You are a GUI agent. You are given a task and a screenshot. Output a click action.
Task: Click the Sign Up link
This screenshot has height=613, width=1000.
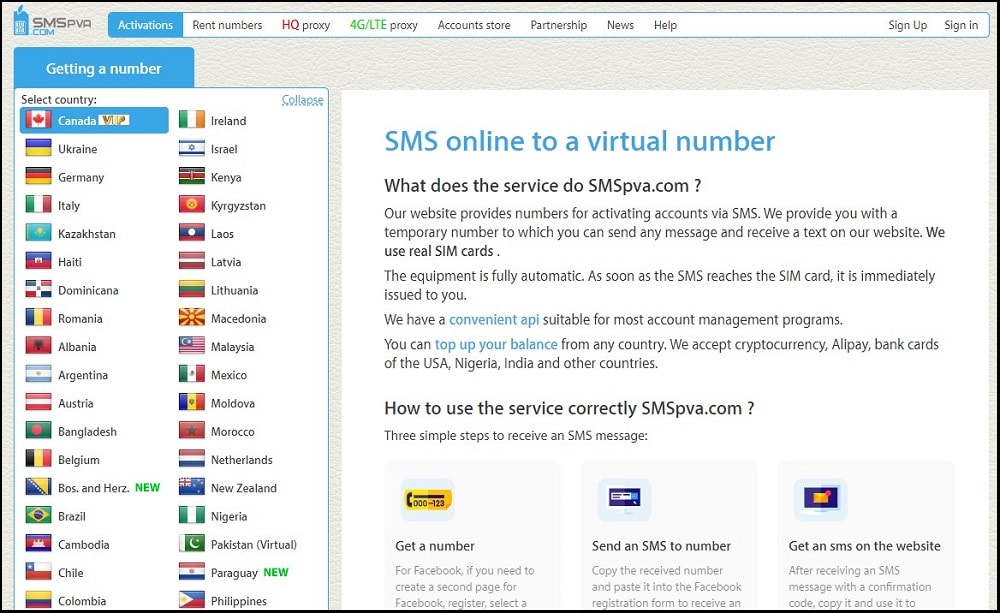point(908,25)
